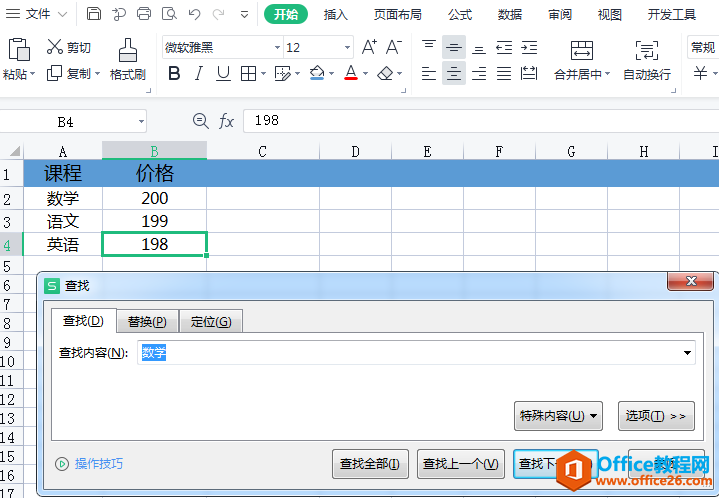Open quick access toolbar customize arrow
The image size is (719, 498).
point(244,14)
